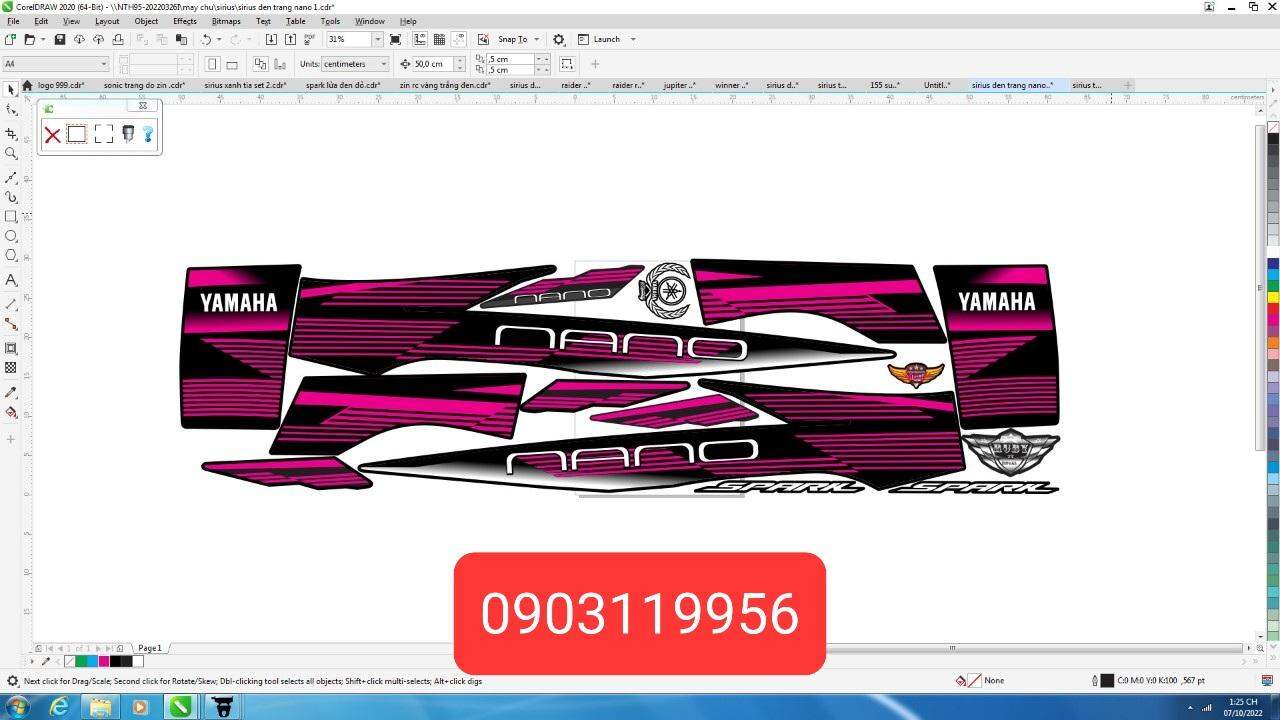The image size is (1280, 720).
Task: Click the Save icon in the toolbar
Action: point(60,39)
